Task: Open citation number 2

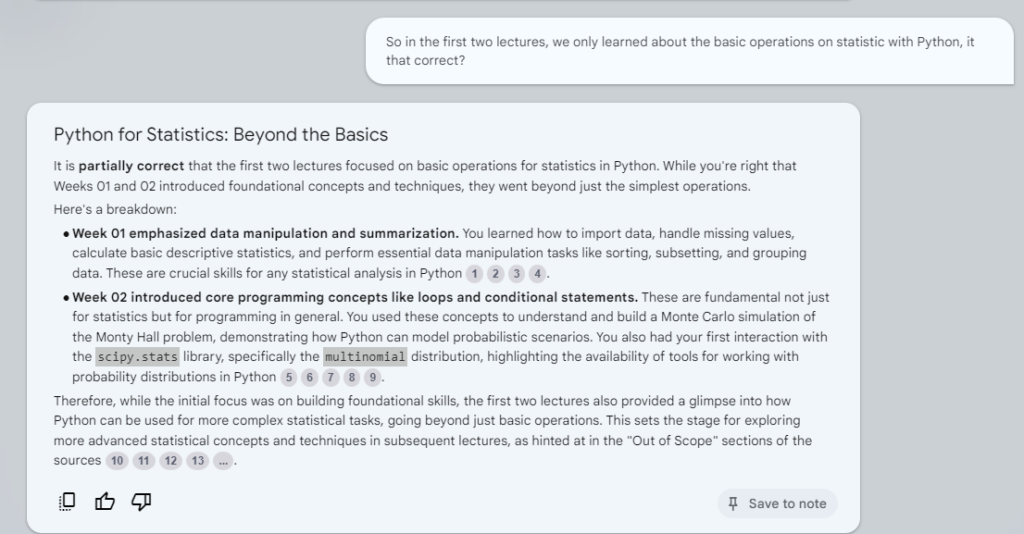Action: click(x=496, y=274)
